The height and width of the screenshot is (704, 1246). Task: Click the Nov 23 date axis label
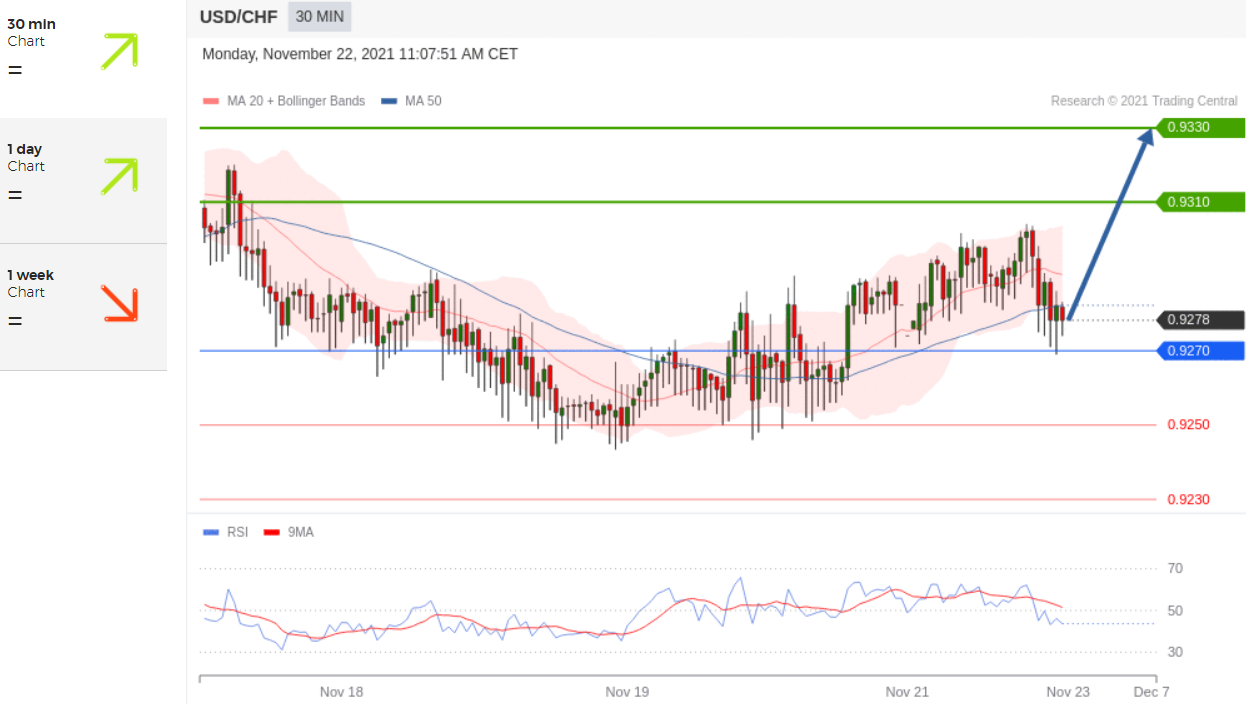pos(1068,692)
